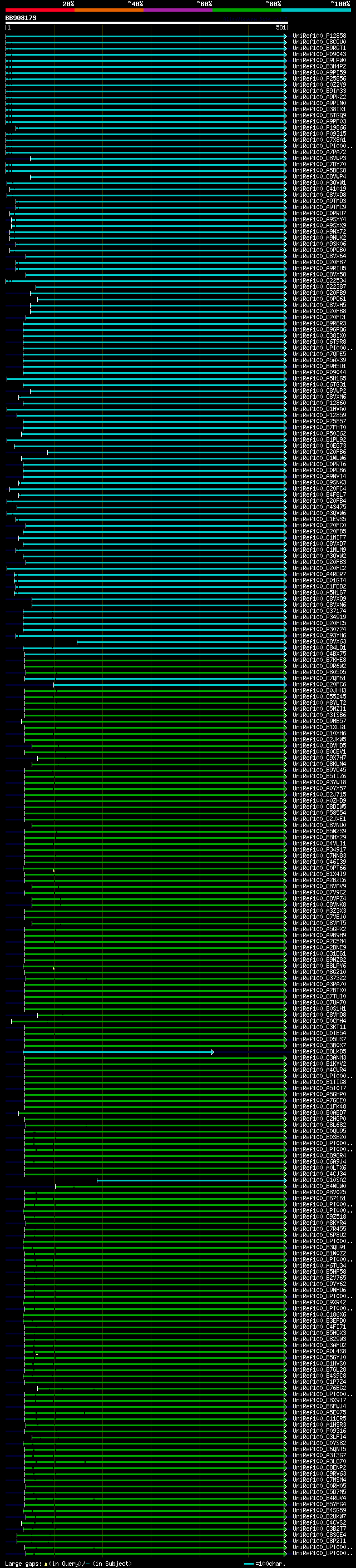Select hit UniRef100_A5H1G7

tap(319, 592)
